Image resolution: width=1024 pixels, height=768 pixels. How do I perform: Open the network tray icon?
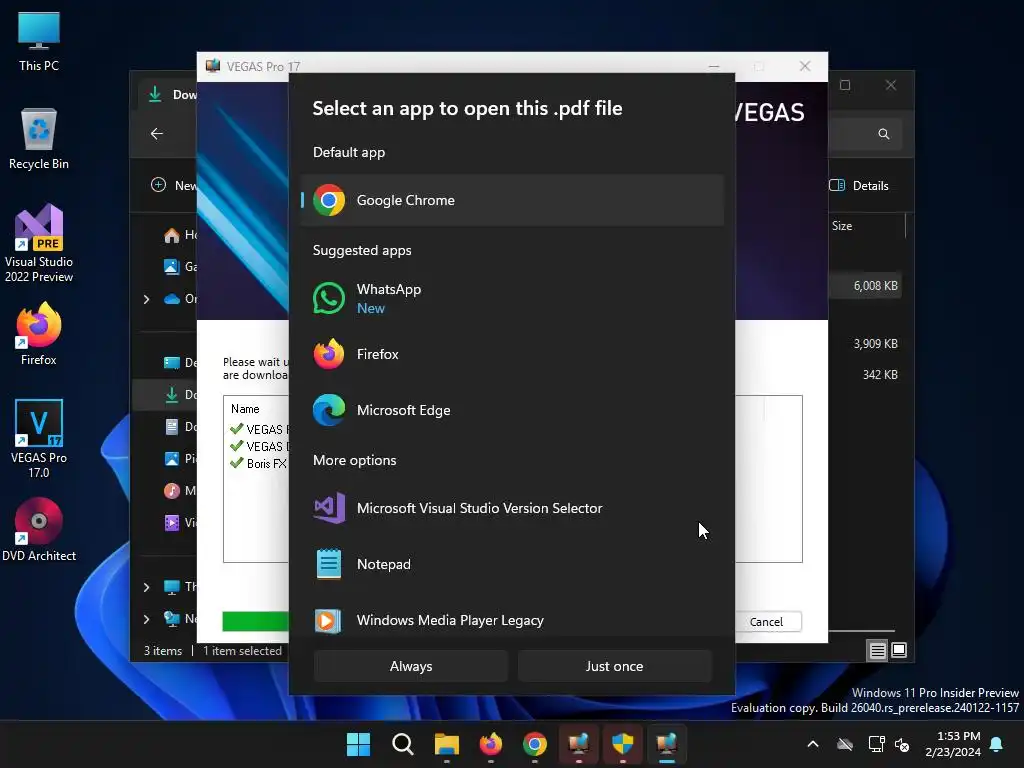click(x=876, y=744)
